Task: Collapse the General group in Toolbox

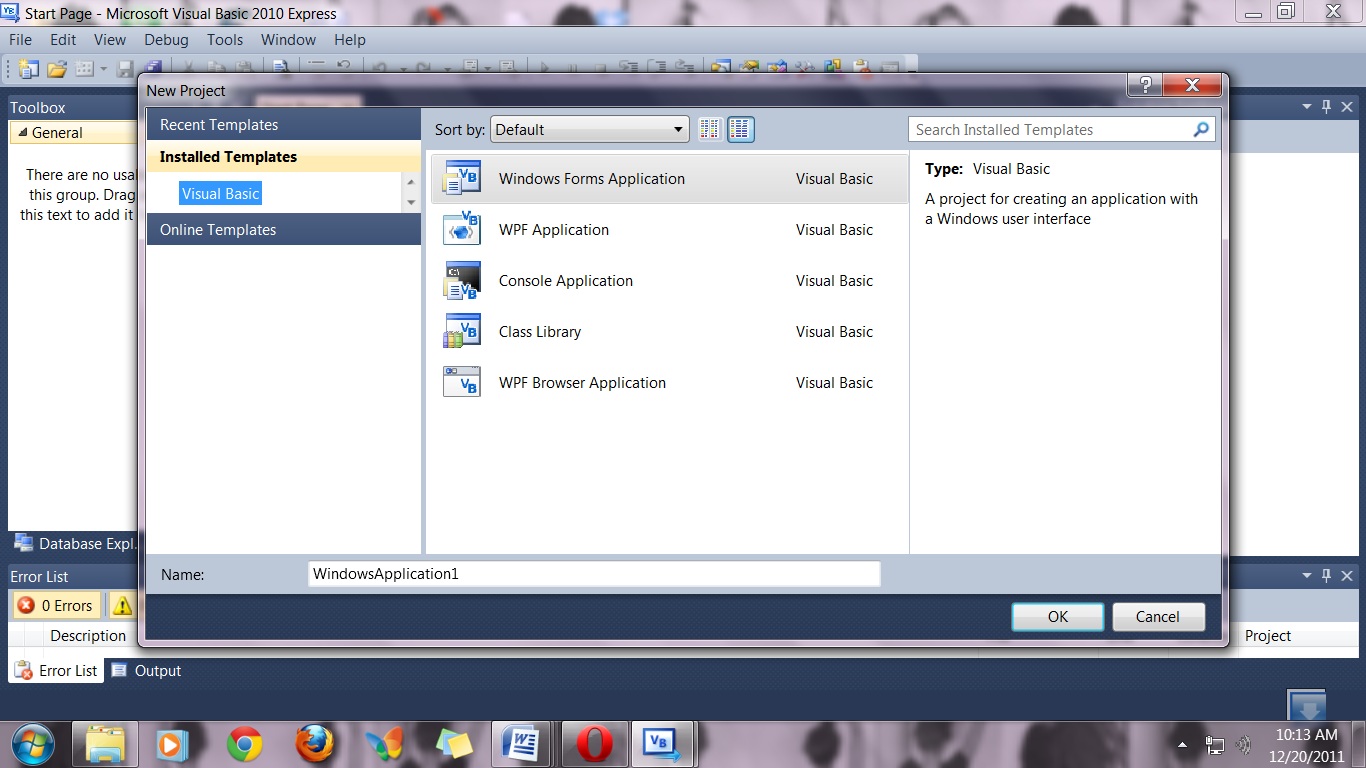Action: click(x=21, y=132)
